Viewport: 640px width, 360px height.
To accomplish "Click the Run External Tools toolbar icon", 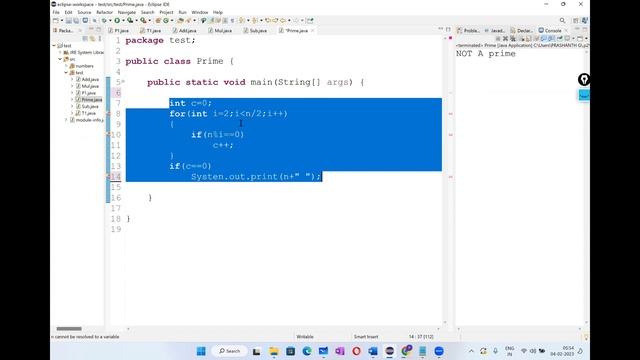I will point(143,20).
